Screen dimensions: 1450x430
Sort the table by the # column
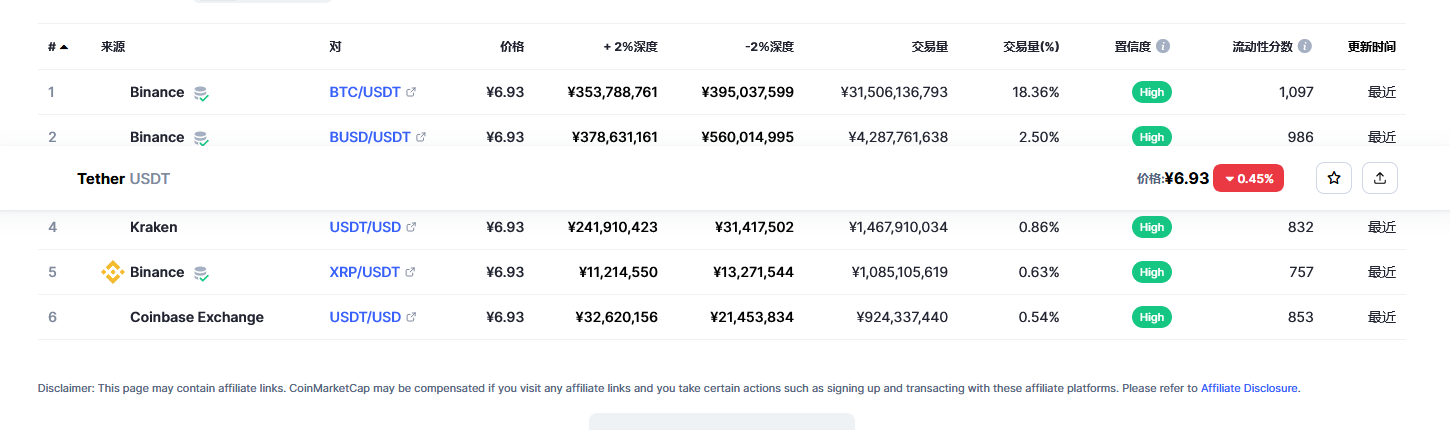[57, 47]
